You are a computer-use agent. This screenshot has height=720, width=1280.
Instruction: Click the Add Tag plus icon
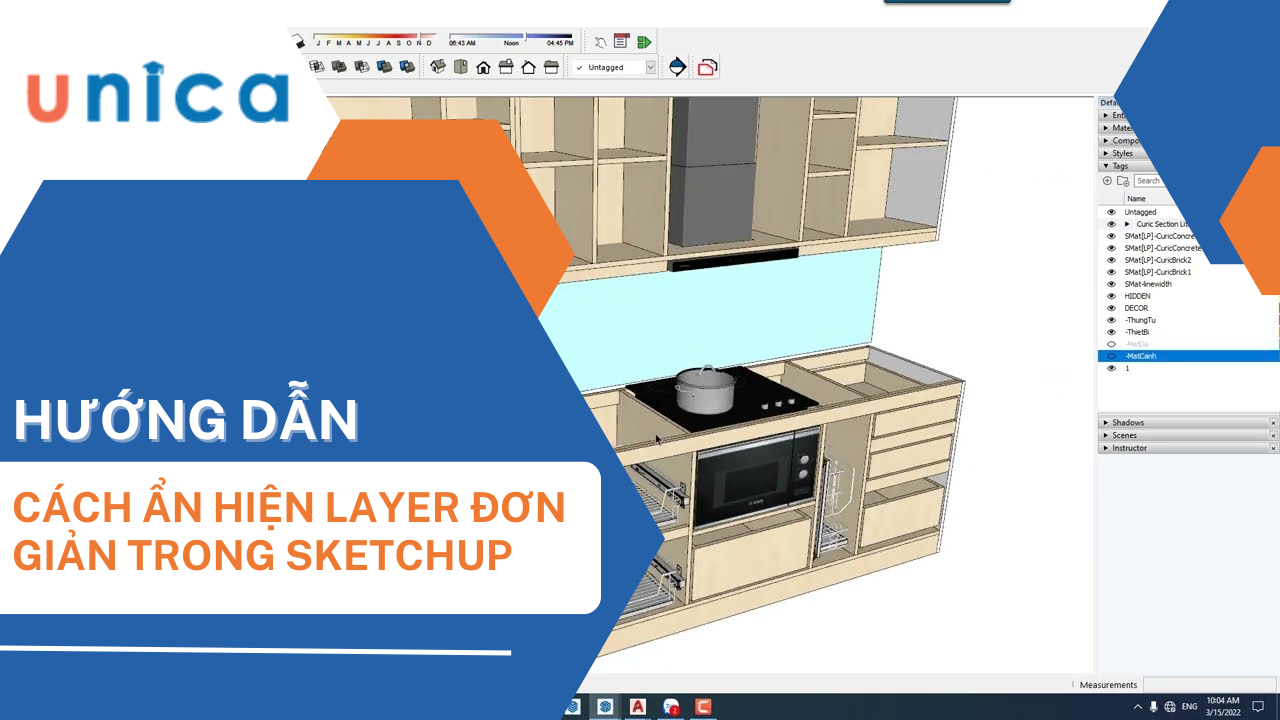point(1107,181)
